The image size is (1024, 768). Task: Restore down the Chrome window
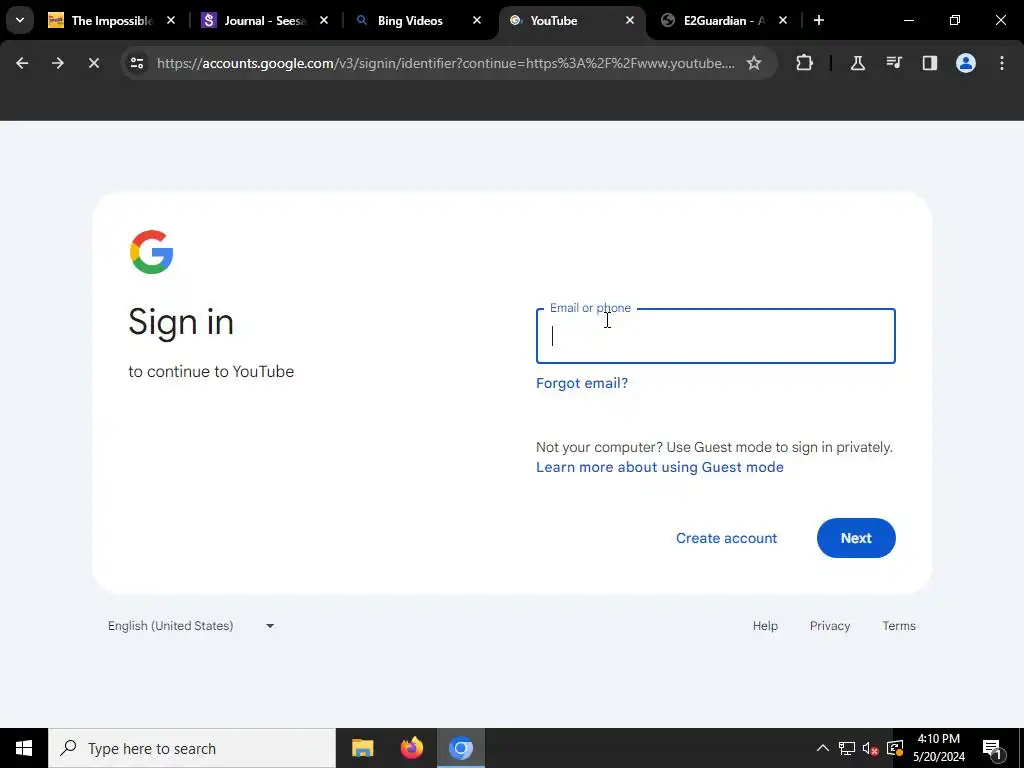click(x=955, y=20)
